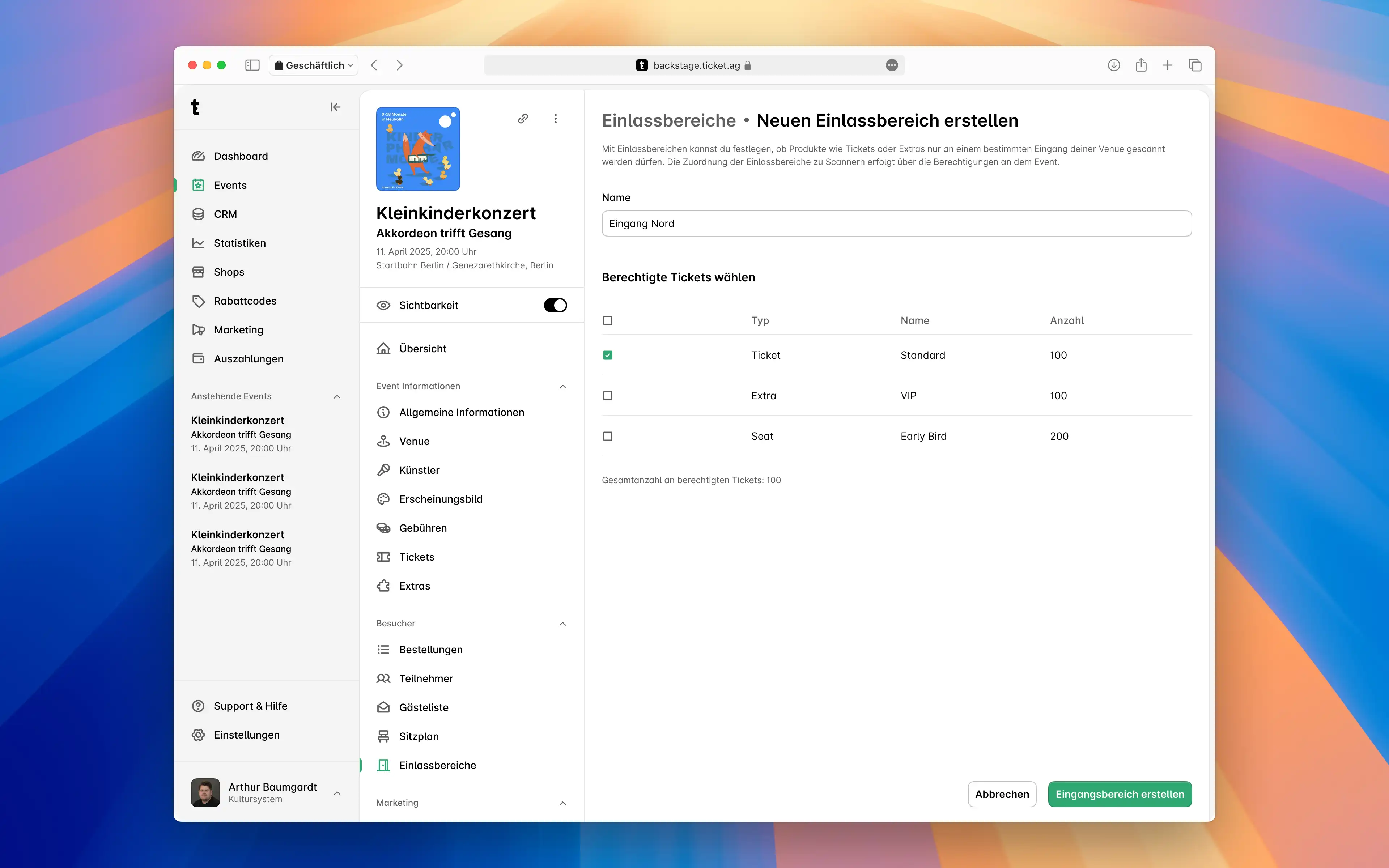Collapse the sidebar with the arrow icon
This screenshot has height=868, width=1389.
[x=336, y=107]
